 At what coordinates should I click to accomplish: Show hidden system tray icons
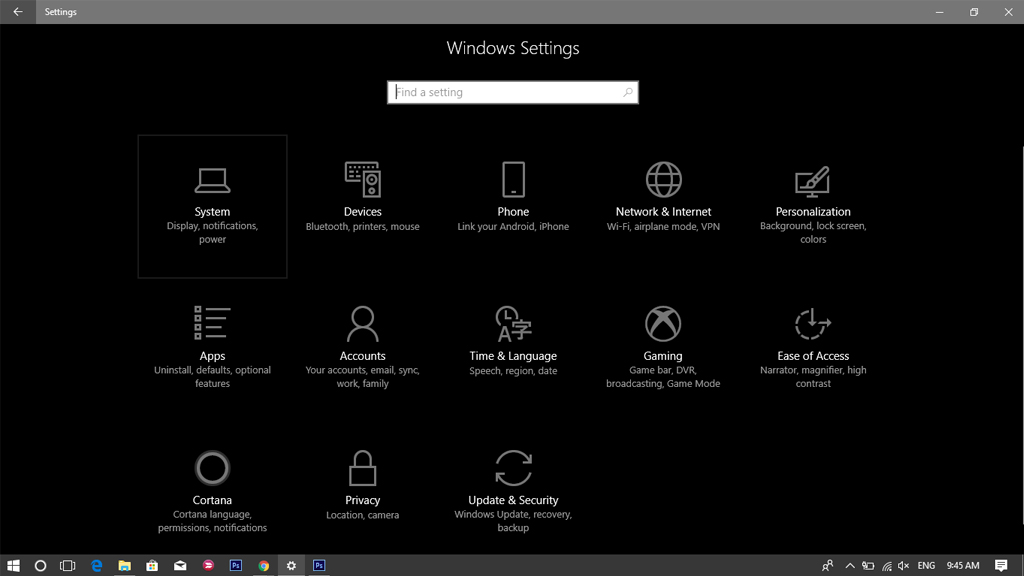[850, 566]
